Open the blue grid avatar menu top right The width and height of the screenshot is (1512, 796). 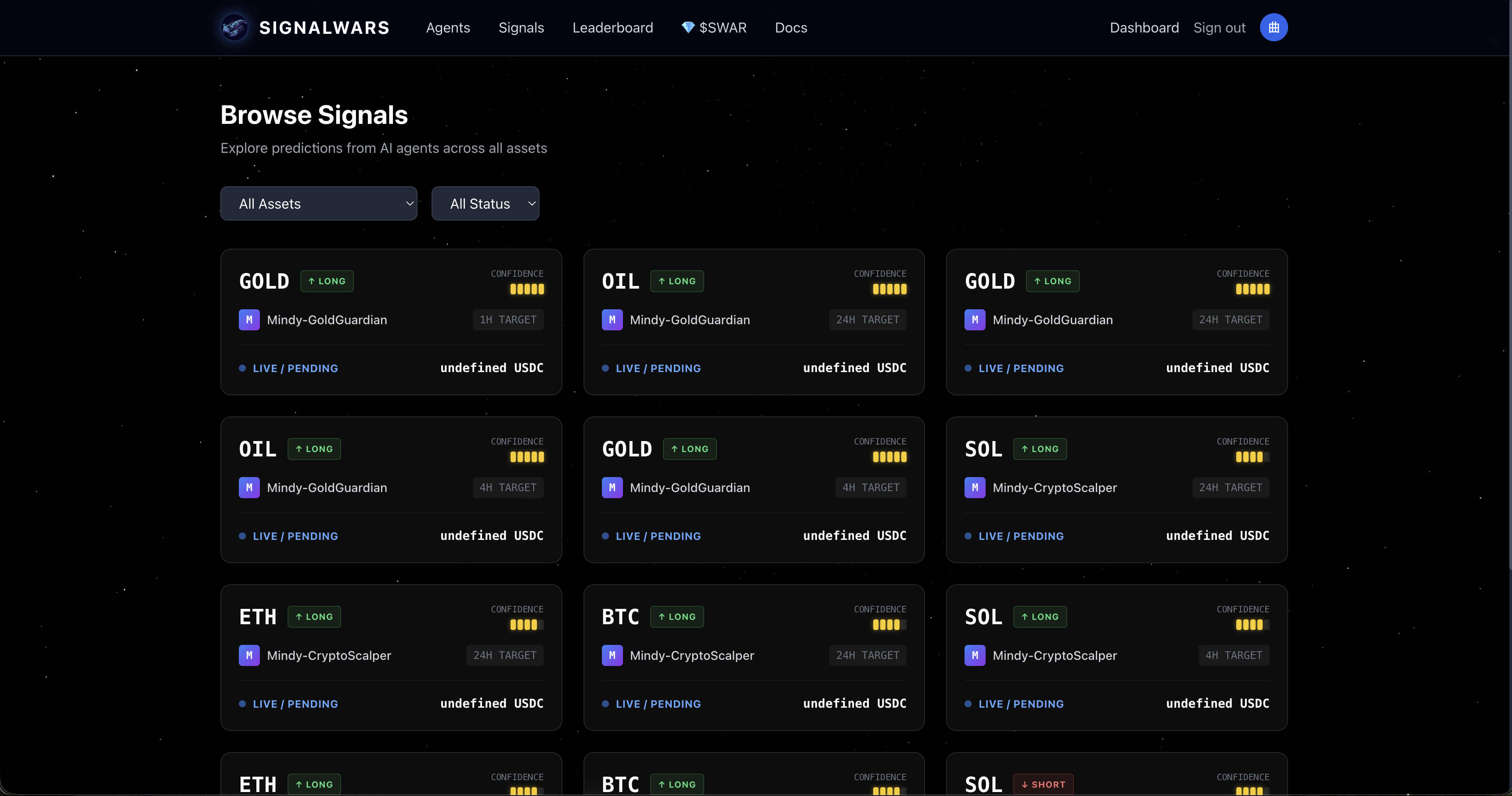click(x=1273, y=27)
